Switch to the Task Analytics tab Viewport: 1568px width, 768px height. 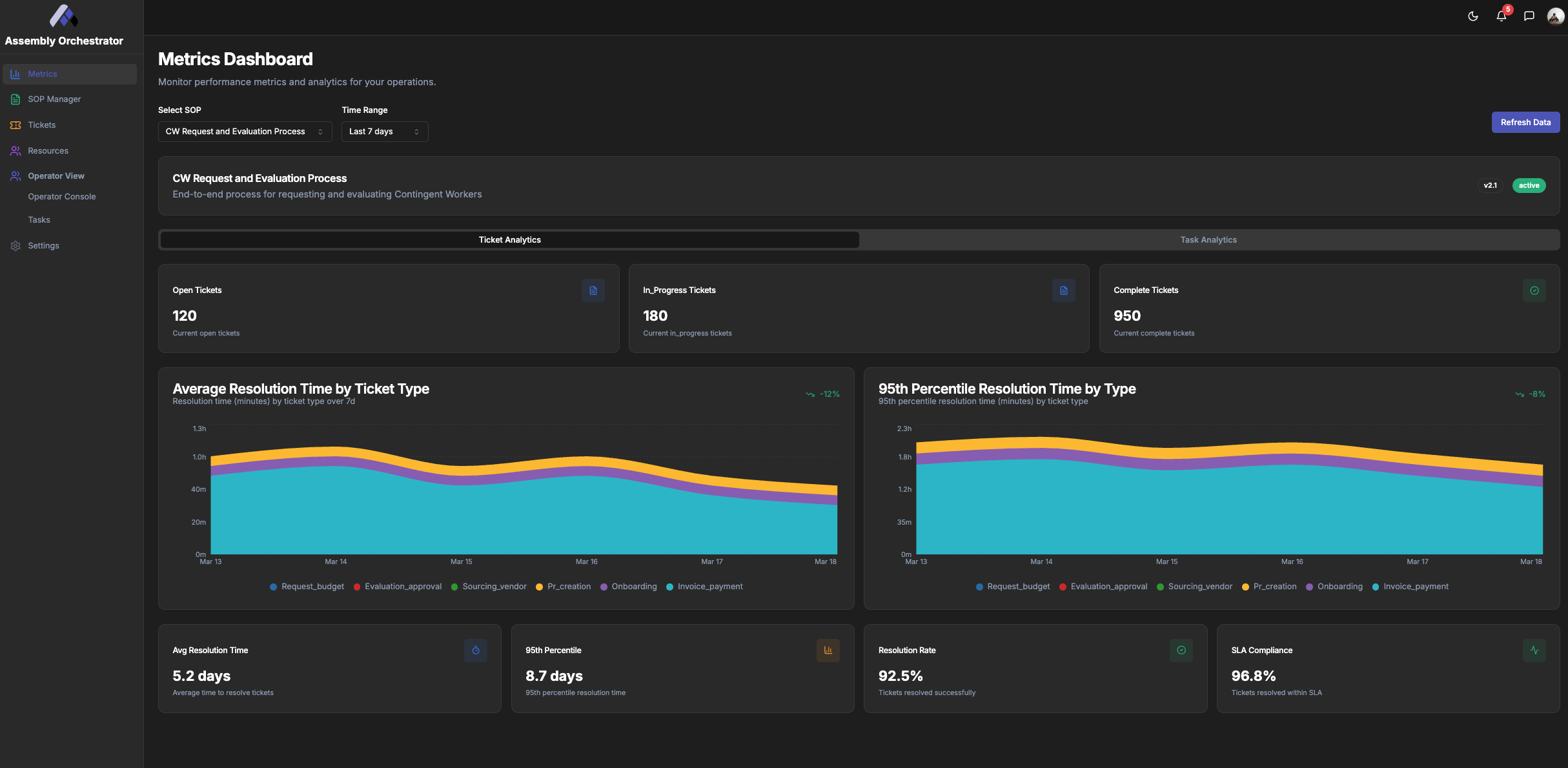tap(1208, 240)
